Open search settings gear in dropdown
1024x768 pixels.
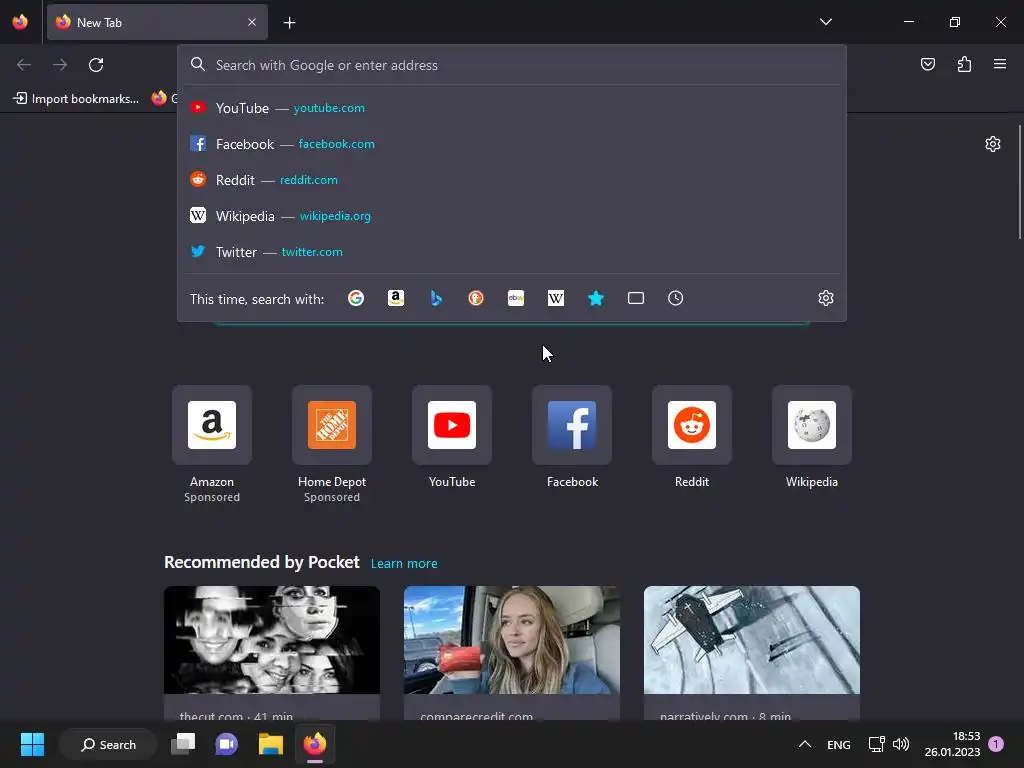[825, 298]
